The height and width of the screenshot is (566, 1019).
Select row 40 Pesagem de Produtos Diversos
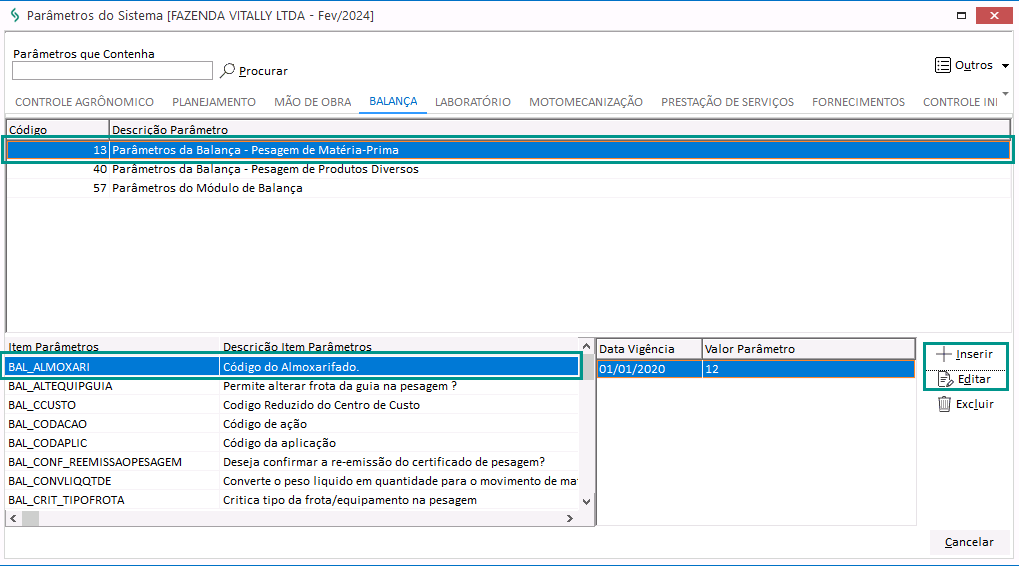(x=508, y=169)
